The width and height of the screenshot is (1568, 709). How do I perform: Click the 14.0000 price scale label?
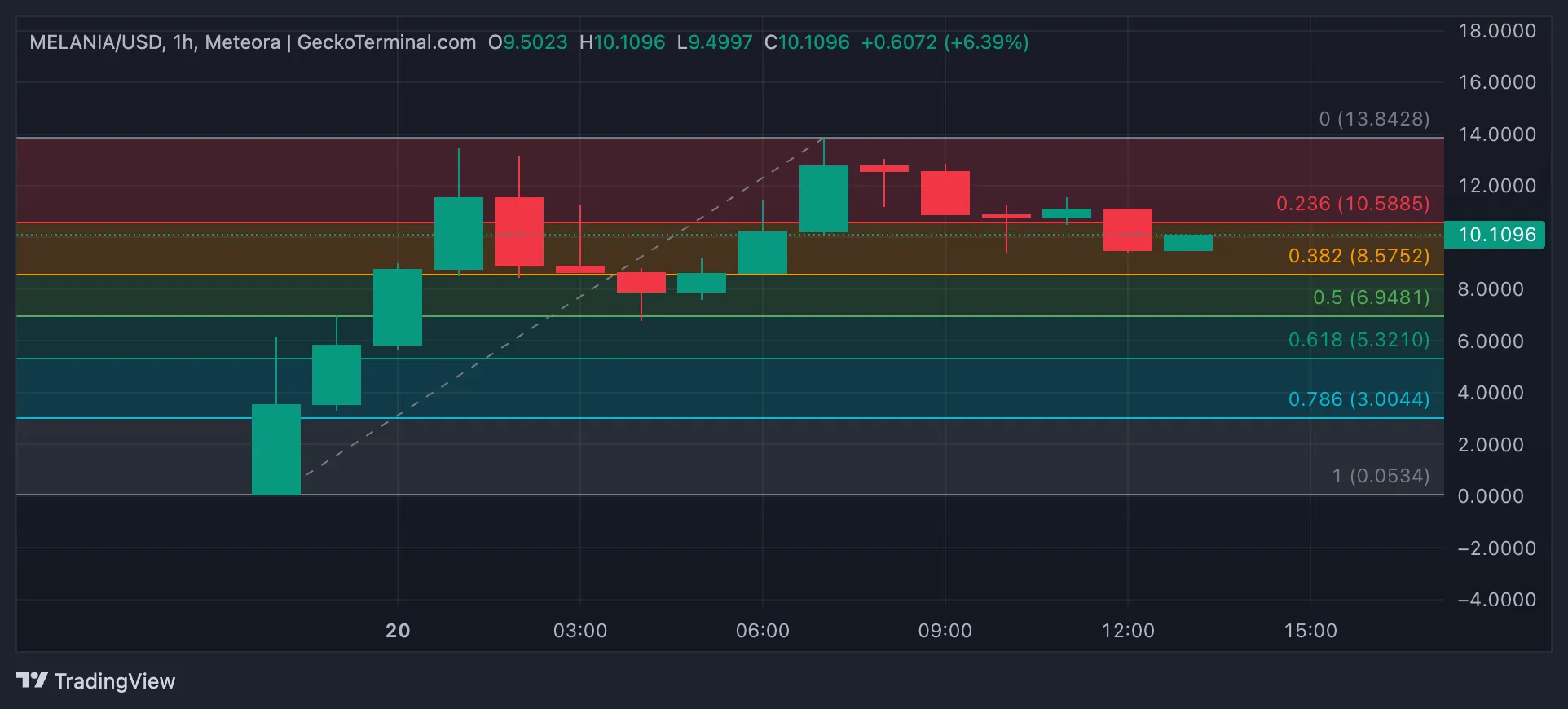click(1497, 134)
